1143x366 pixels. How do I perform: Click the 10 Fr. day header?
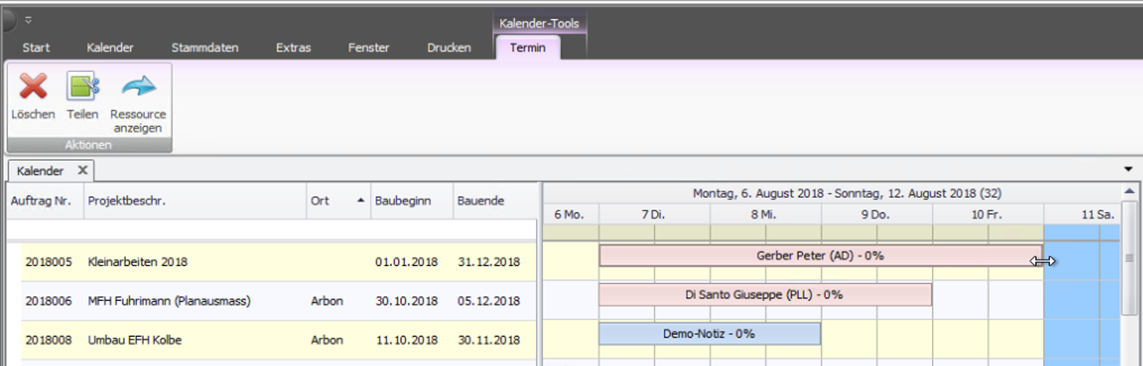988,214
